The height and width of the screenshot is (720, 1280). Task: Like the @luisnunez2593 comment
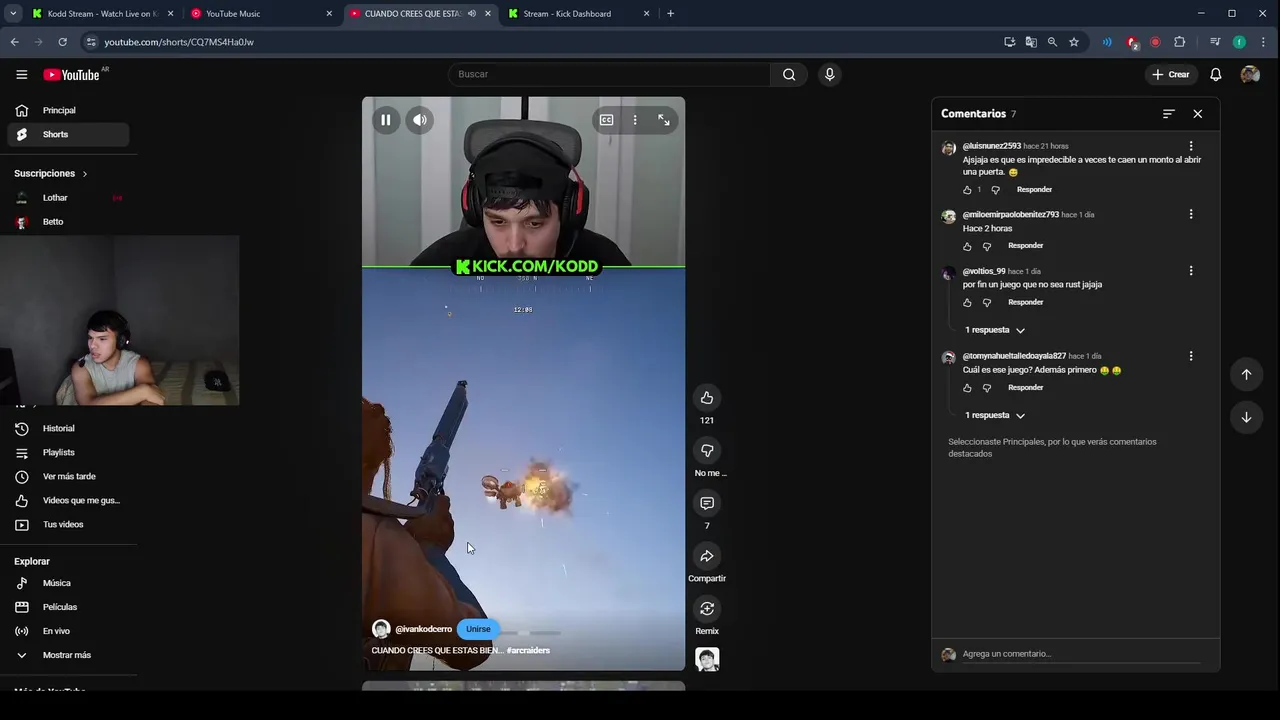coord(967,190)
